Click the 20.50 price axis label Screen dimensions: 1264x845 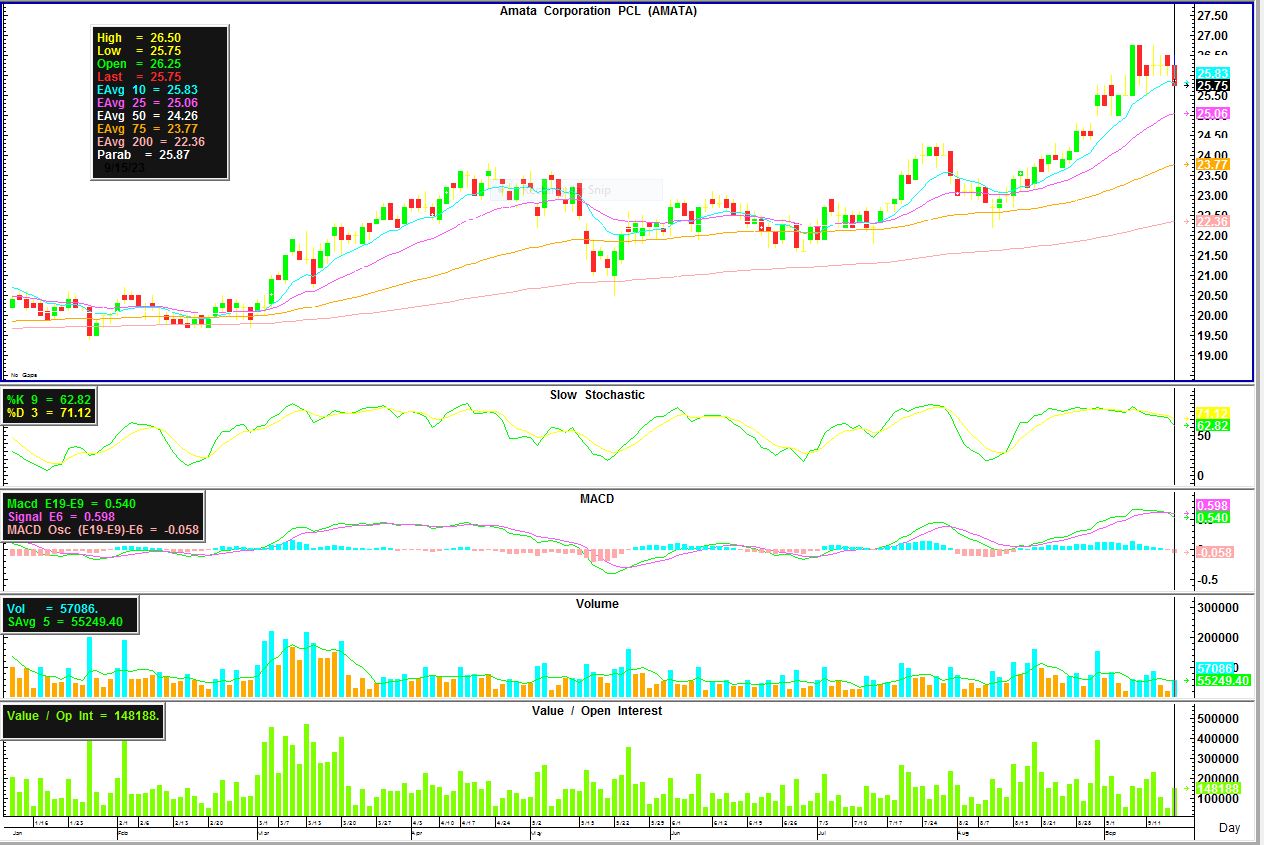click(x=1212, y=296)
